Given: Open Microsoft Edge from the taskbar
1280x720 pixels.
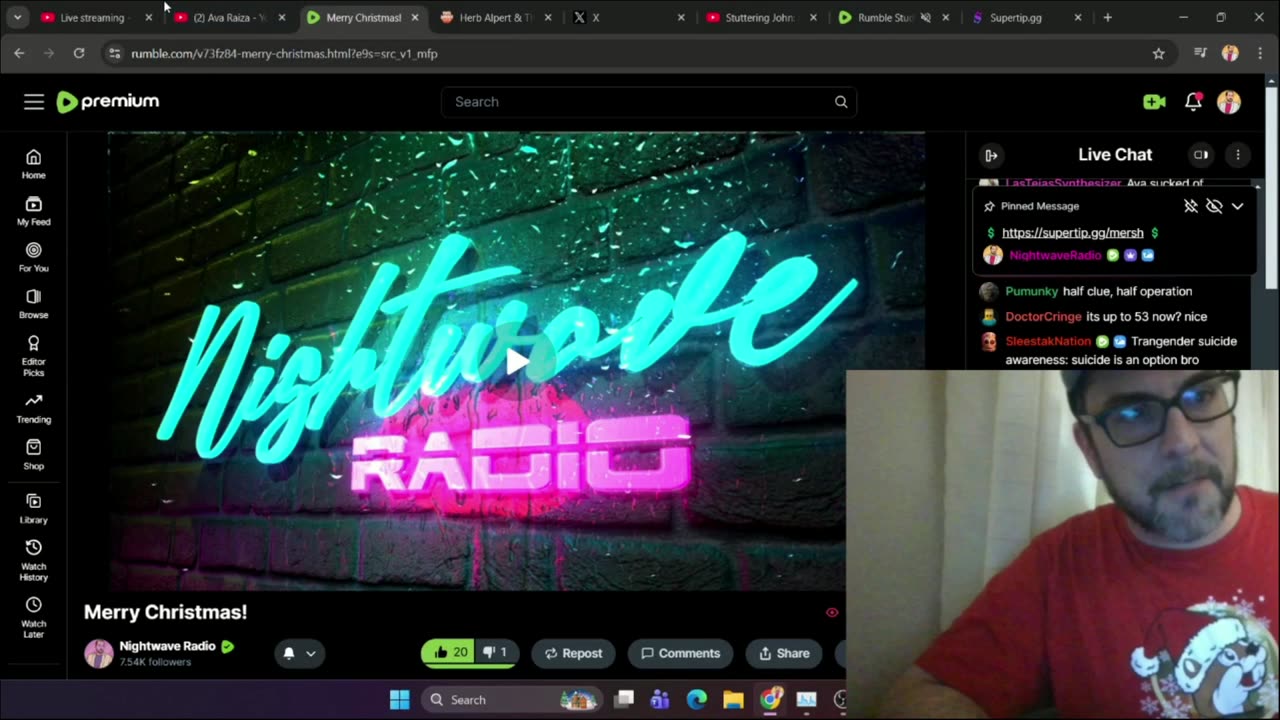Looking at the screenshot, I should [x=697, y=700].
